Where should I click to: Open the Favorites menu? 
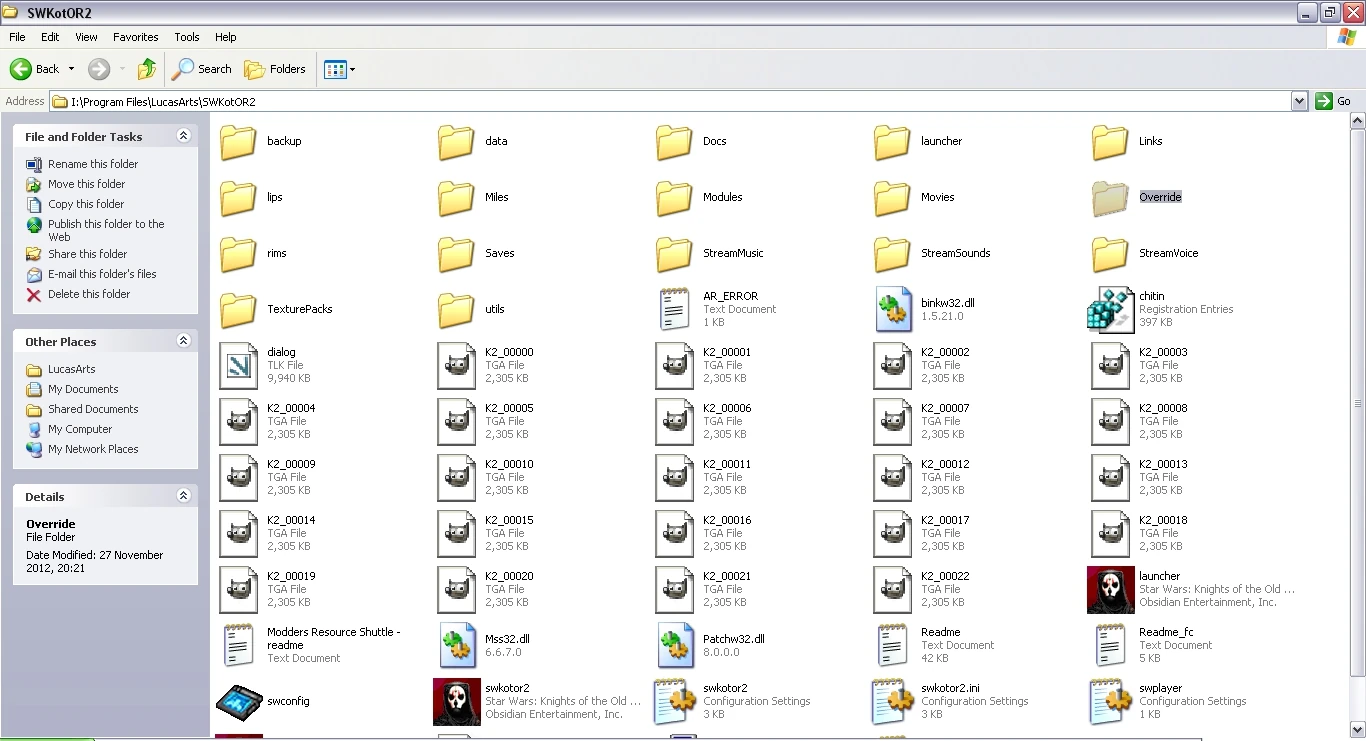point(136,37)
